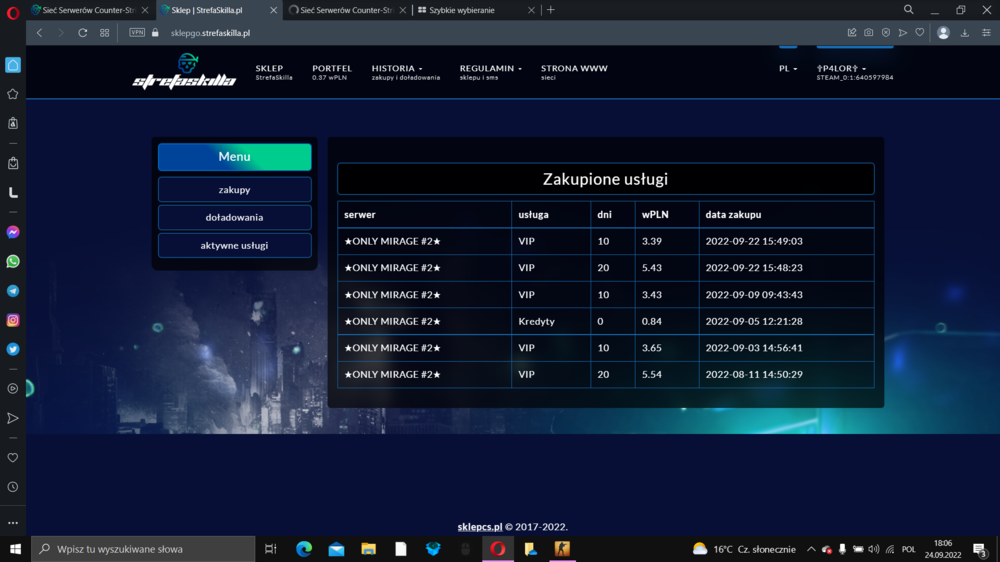Click the StrefaSkilla logo

tap(184, 71)
